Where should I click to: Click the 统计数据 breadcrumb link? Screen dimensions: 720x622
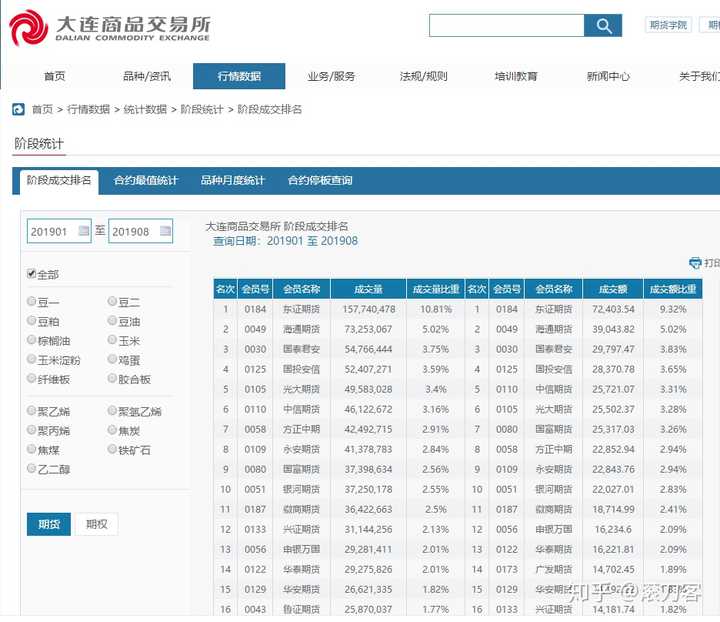(x=145, y=109)
